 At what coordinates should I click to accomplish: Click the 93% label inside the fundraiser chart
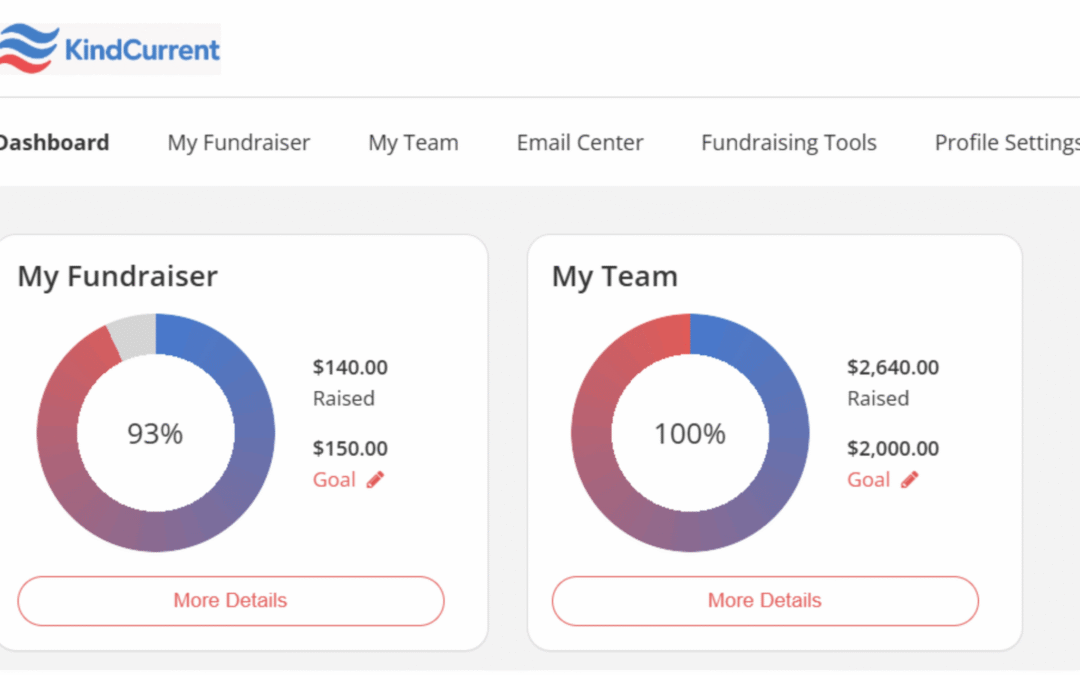pyautogui.click(x=155, y=434)
